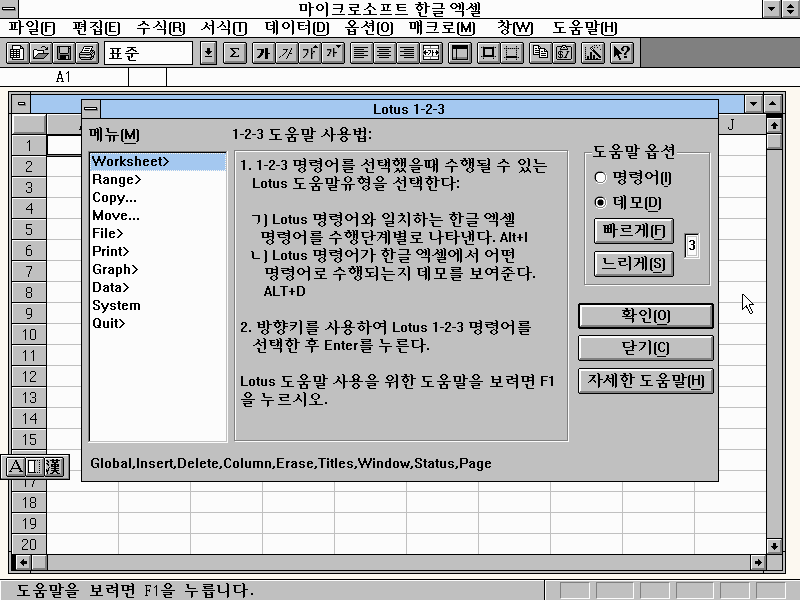Click the AutoSum sigma icon
The height and width of the screenshot is (600, 800).
pyautogui.click(x=234, y=53)
